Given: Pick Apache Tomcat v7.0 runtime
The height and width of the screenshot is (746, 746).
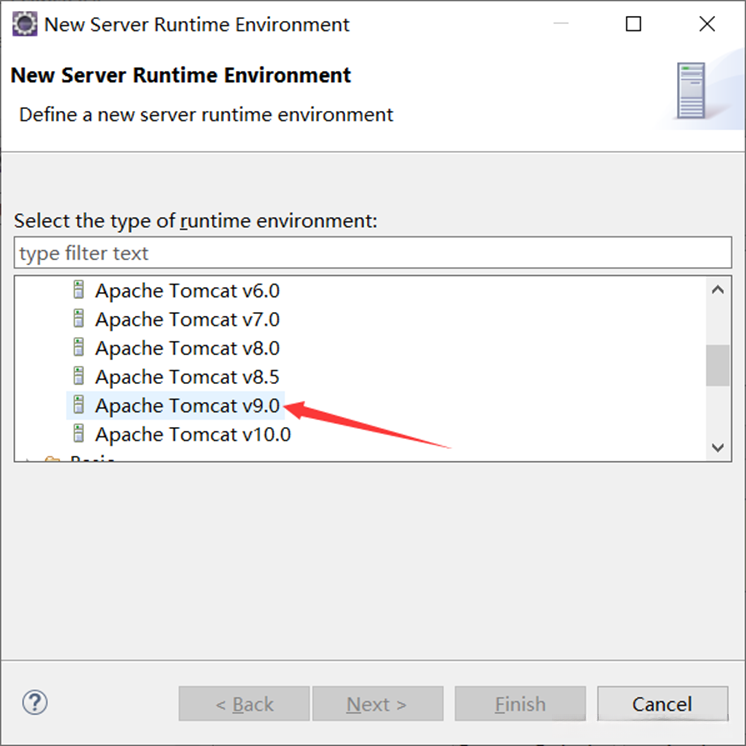Looking at the screenshot, I should [187, 320].
